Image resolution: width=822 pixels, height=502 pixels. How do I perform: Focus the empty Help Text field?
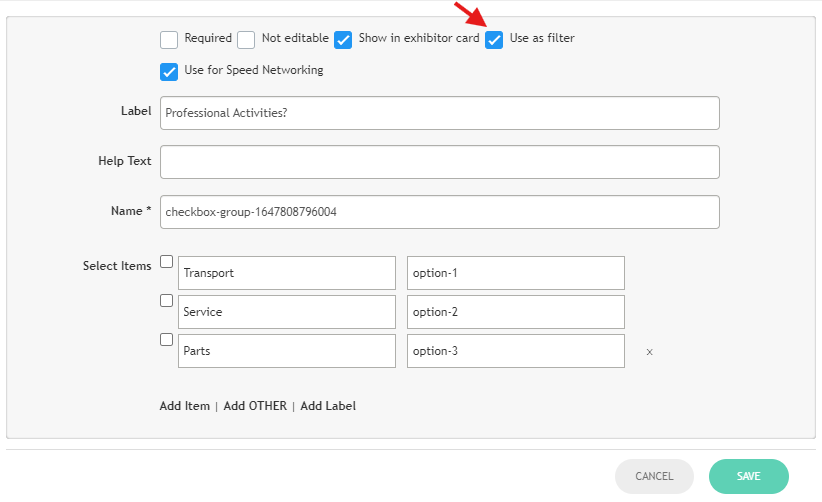pos(439,162)
